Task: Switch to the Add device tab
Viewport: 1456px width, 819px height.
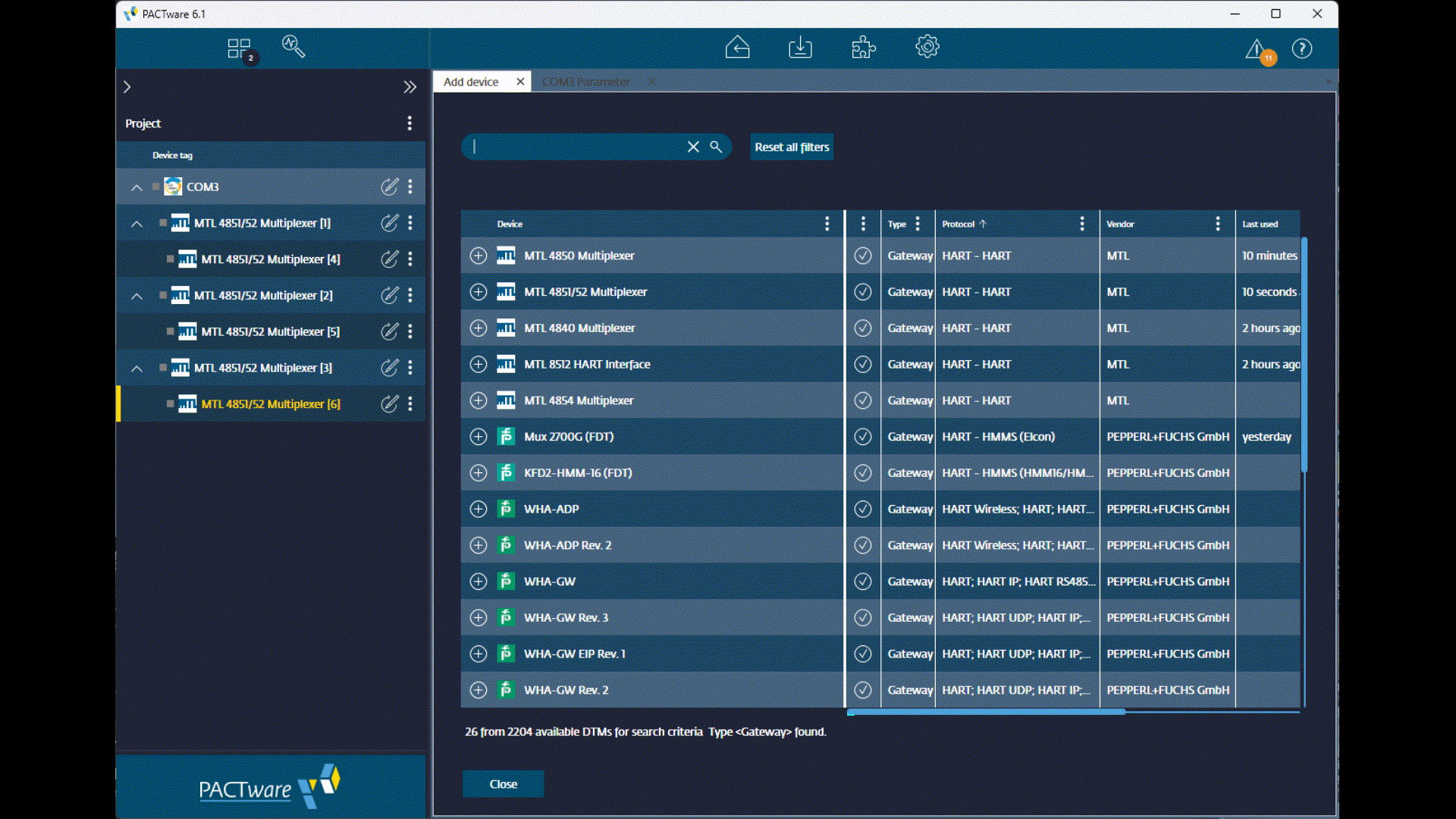Action: coord(471,82)
